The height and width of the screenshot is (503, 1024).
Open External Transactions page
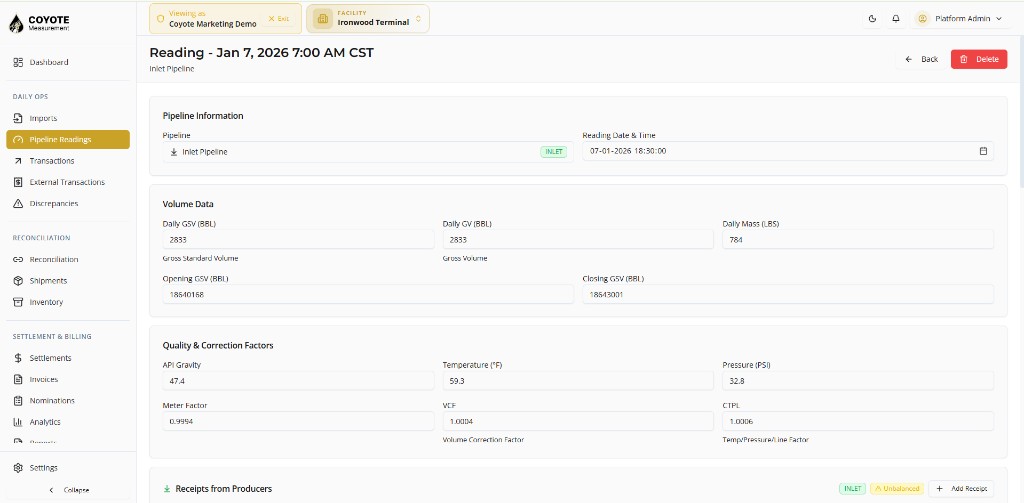click(x=68, y=182)
